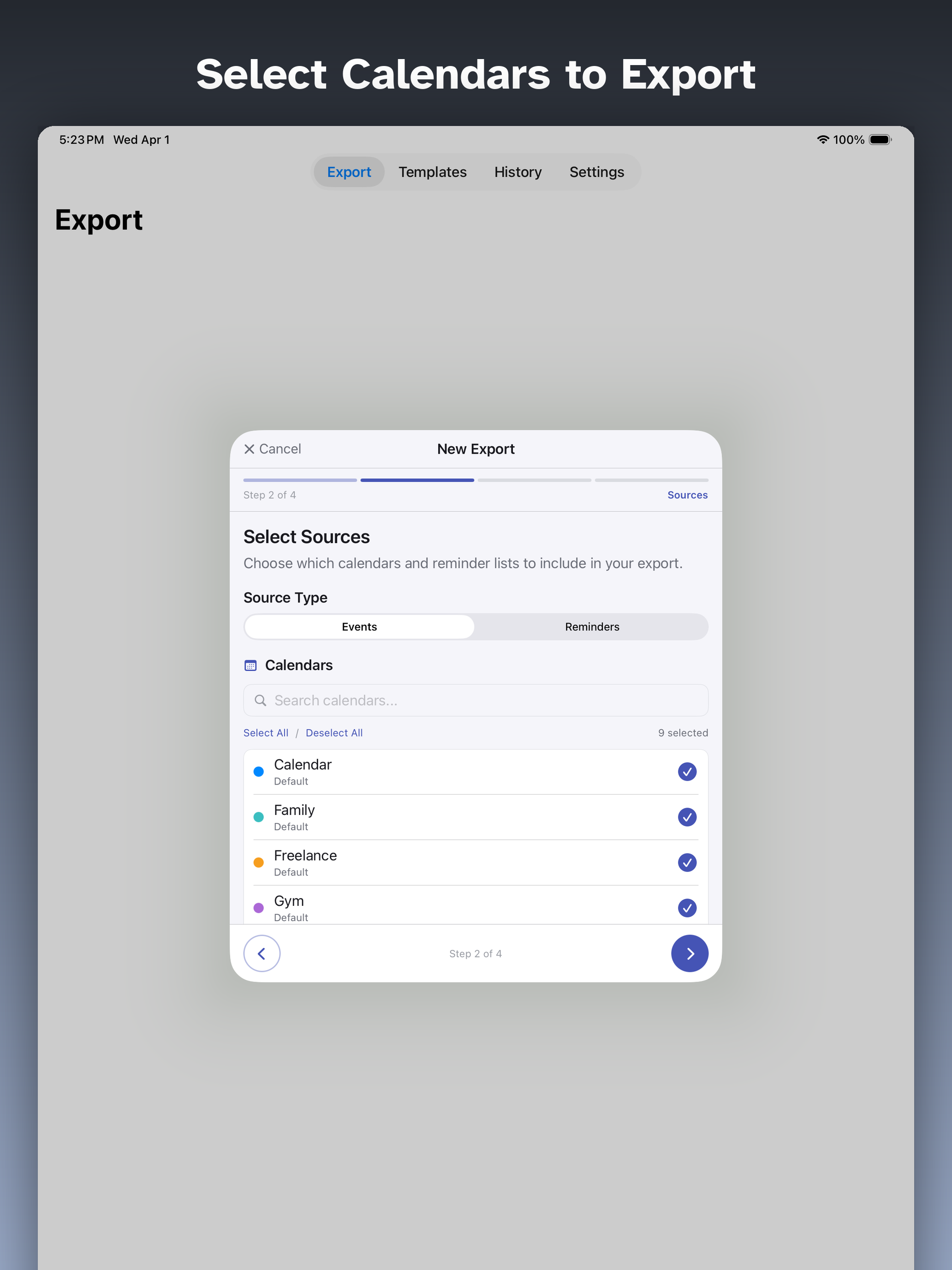Click the Calendars section calendar icon
The height and width of the screenshot is (1270, 952).
pos(251,665)
